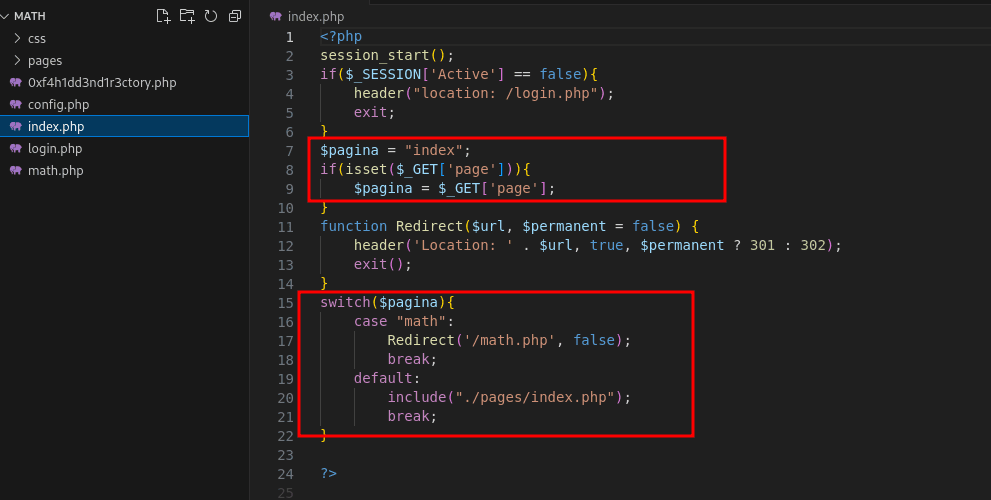Viewport: 991px width, 500px height.
Task: Click the 302 value on line 12
Action: 813,245
